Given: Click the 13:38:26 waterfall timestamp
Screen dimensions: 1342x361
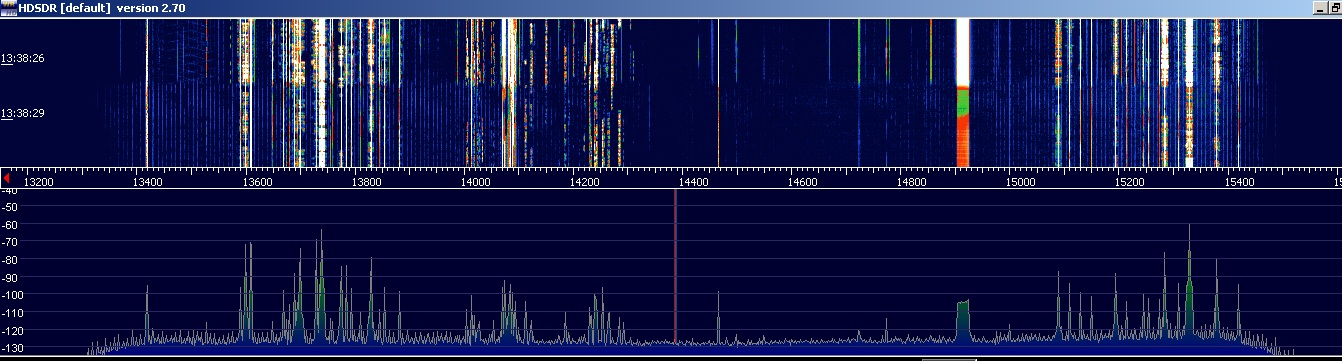Looking at the screenshot, I should pyautogui.click(x=23, y=59).
